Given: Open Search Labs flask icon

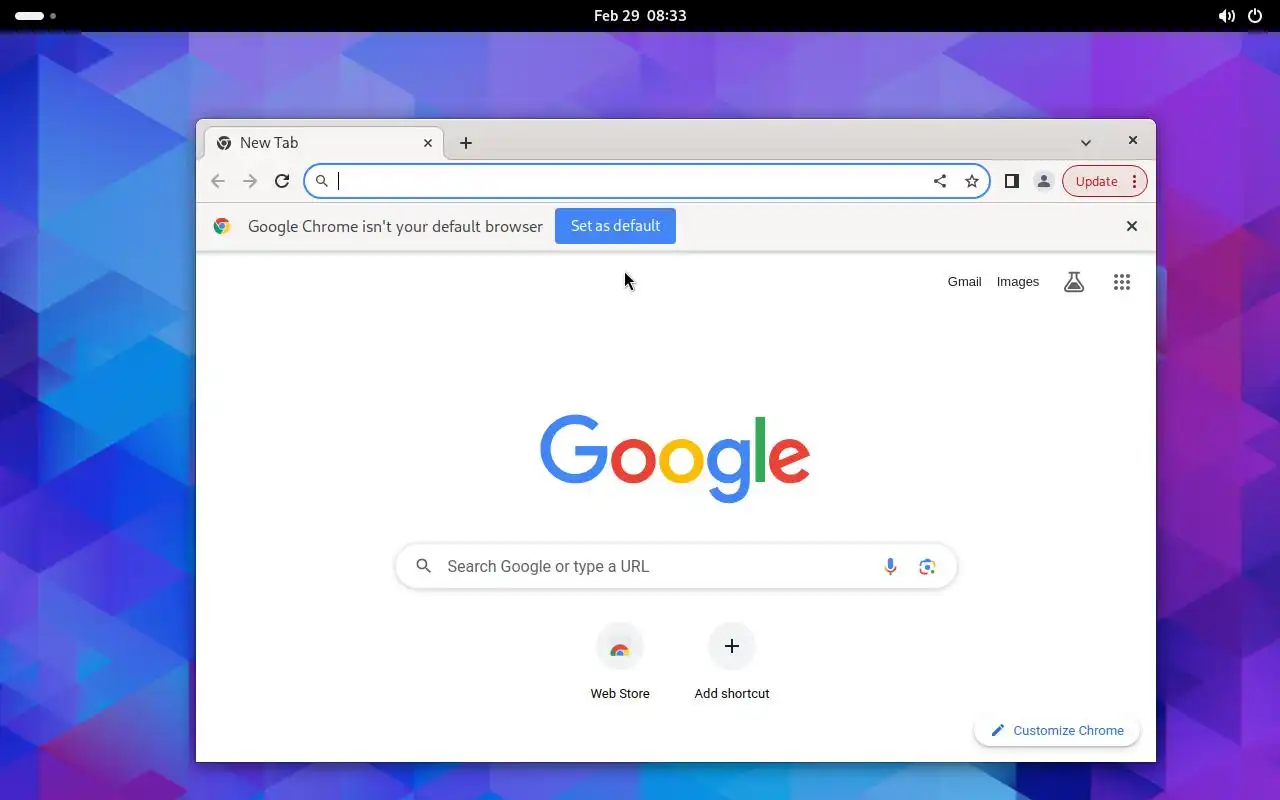Looking at the screenshot, I should point(1074,282).
